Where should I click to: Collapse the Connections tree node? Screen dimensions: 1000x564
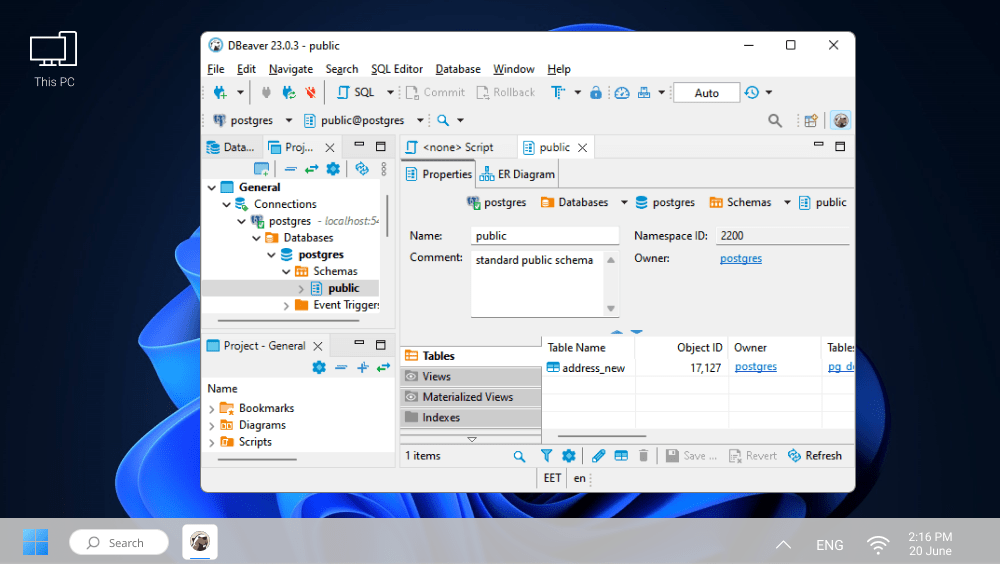tap(226, 204)
